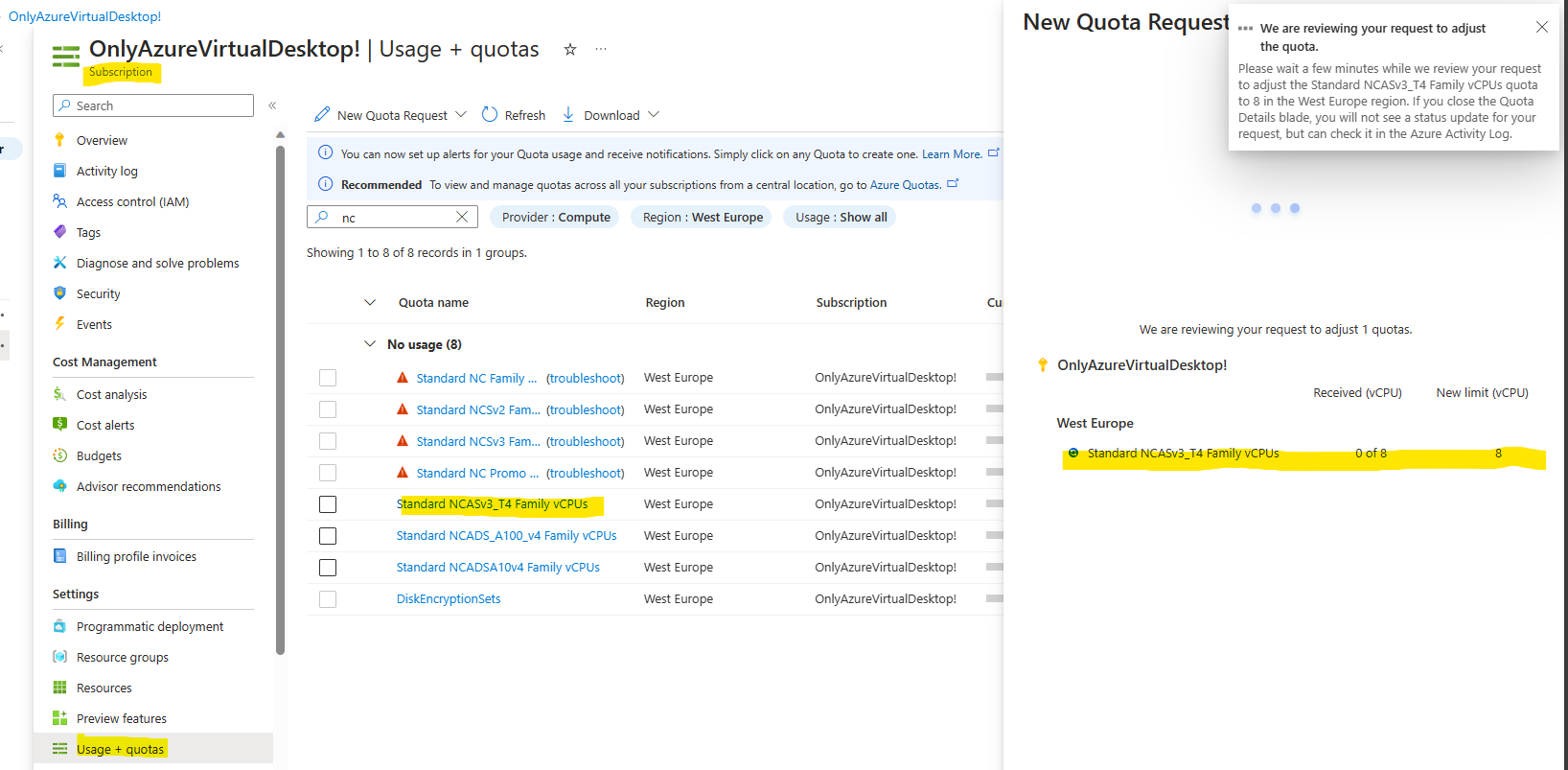
Task: Click the Quota name column header
Action: (433, 302)
